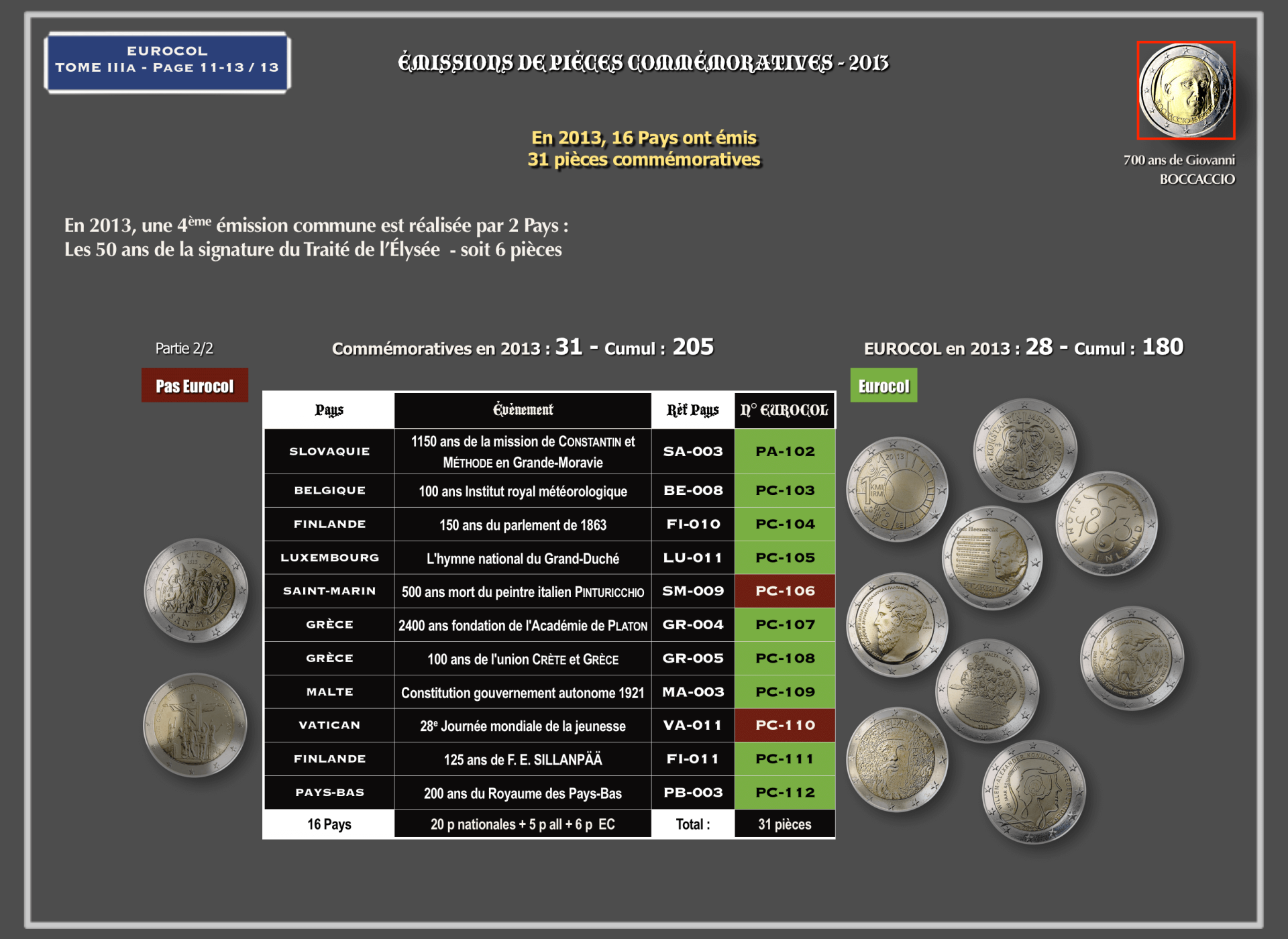The image size is (1288, 939).
Task: Select the VATICAN country cell
Action: pyautogui.click(x=329, y=725)
